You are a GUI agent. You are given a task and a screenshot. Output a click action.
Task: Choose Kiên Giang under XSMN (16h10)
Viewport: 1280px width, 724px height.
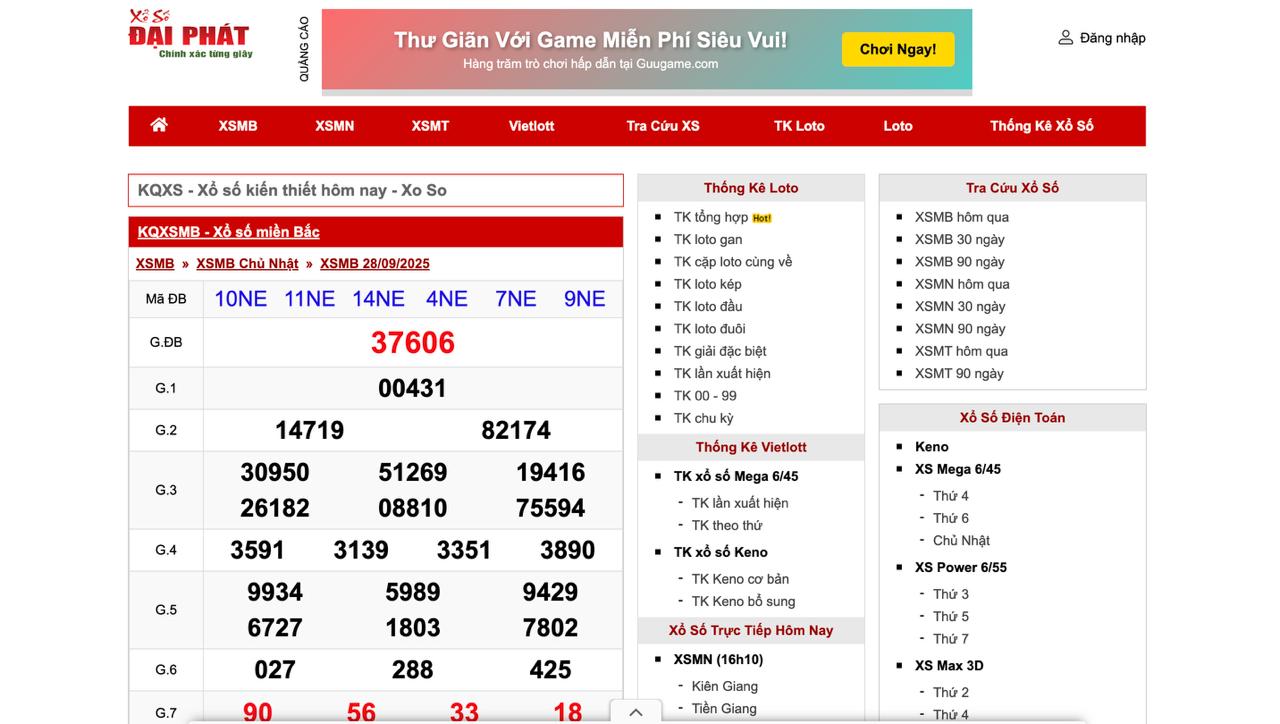click(x=724, y=686)
